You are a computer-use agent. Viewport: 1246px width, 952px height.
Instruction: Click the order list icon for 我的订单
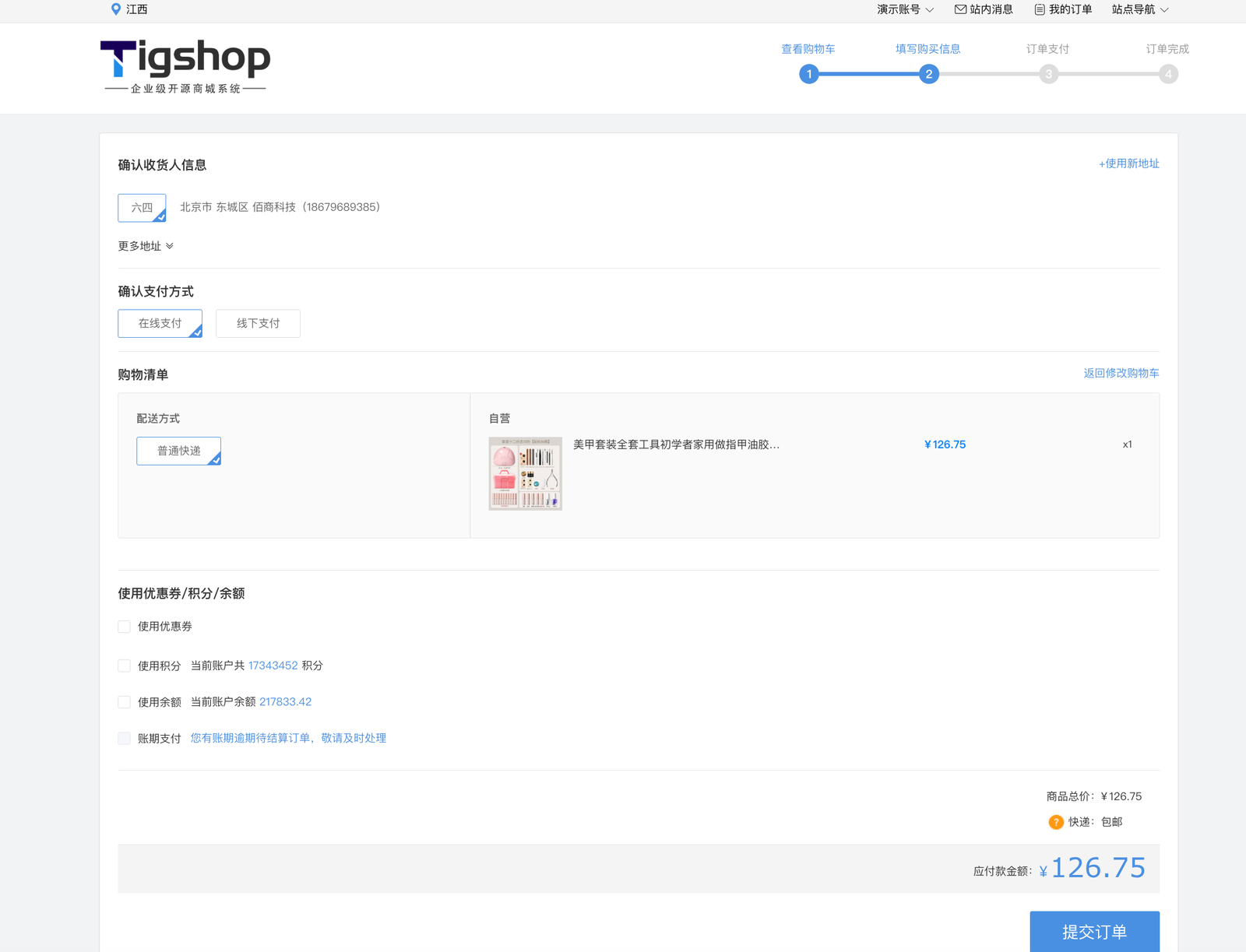coord(1039,9)
